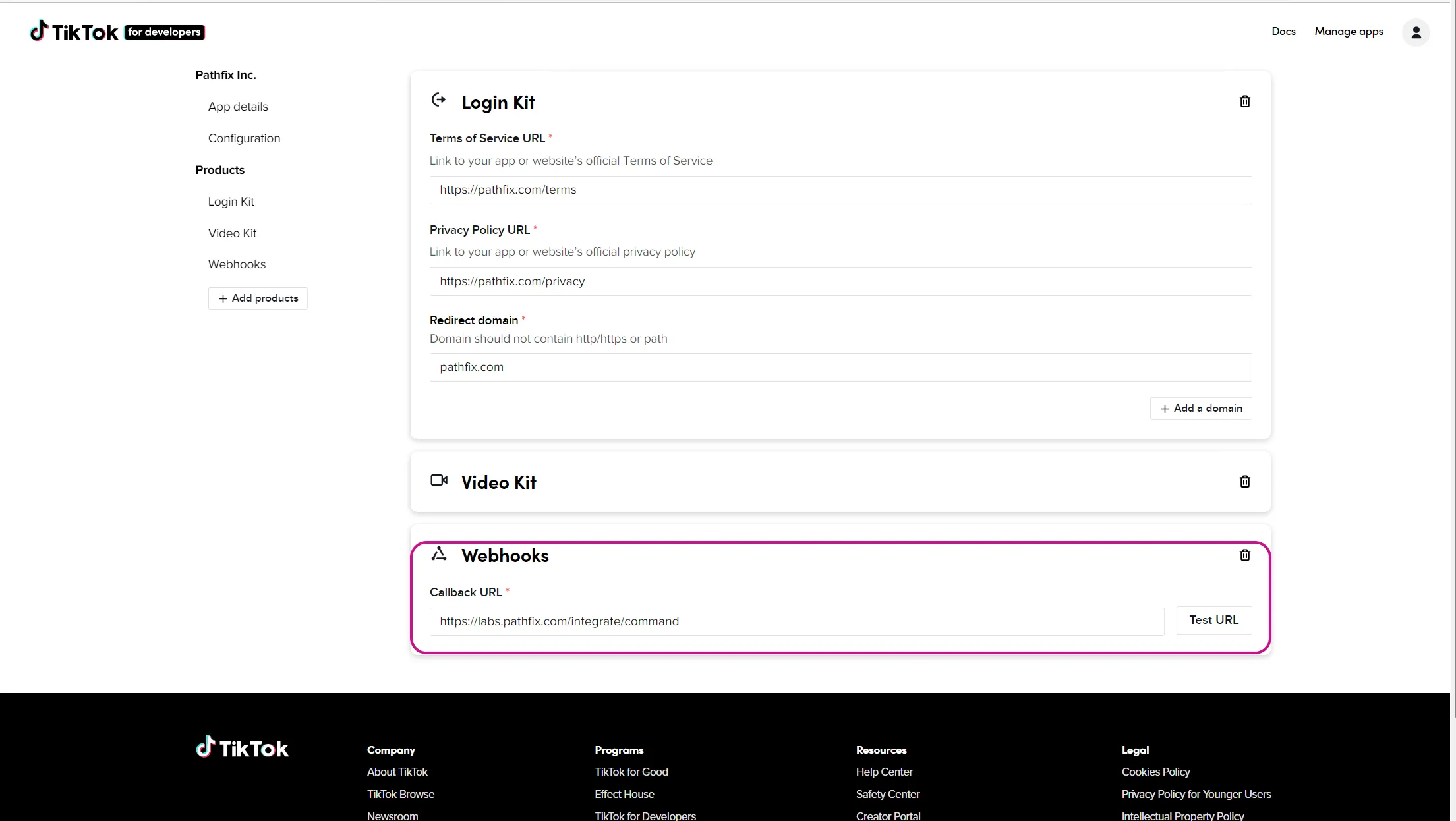Focus the Terms of Service URL field
Image resolution: width=1456 pixels, height=821 pixels.
pyautogui.click(x=840, y=190)
